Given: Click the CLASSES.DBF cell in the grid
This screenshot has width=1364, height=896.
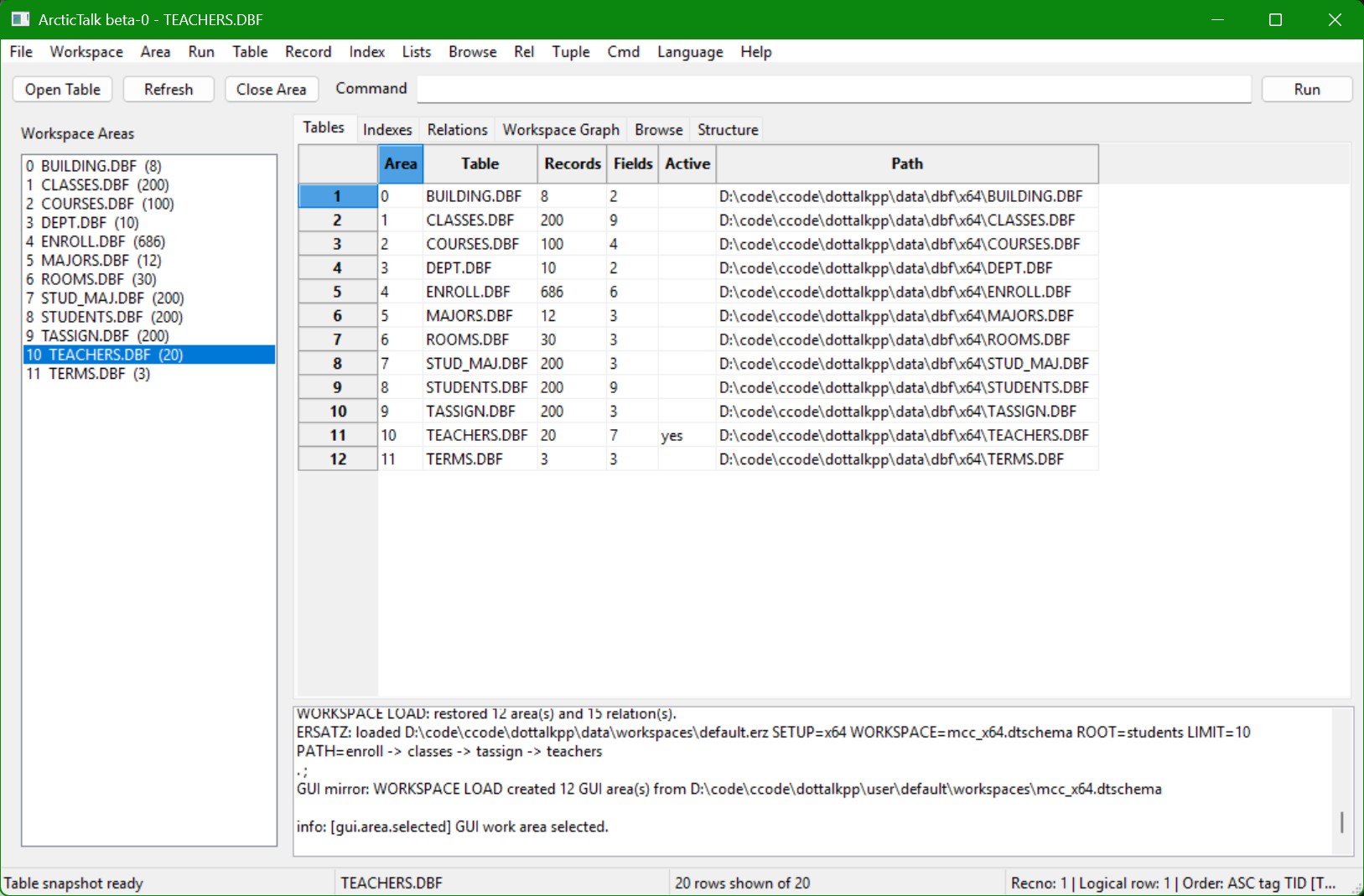Looking at the screenshot, I should coord(480,220).
